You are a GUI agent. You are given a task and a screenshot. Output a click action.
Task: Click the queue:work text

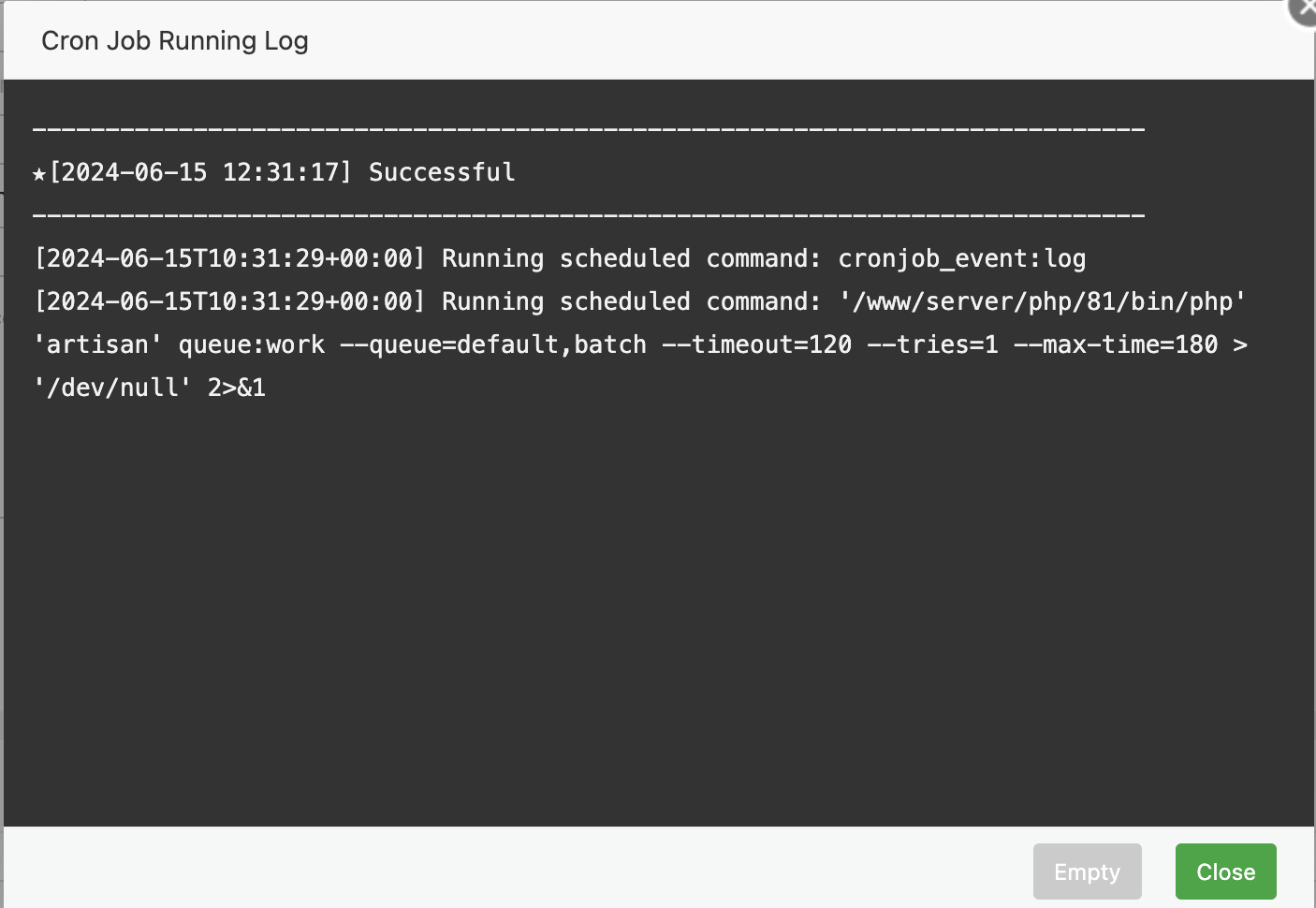click(x=251, y=344)
